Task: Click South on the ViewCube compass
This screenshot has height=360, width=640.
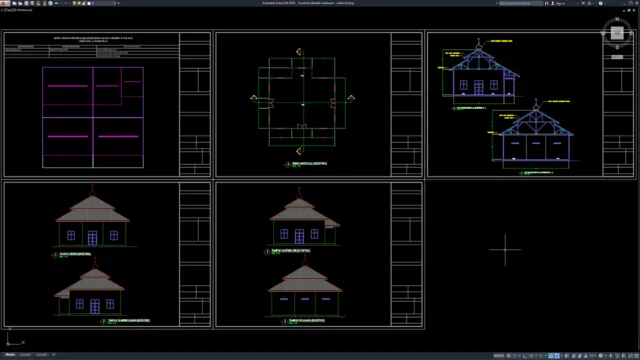Action: 617,47
